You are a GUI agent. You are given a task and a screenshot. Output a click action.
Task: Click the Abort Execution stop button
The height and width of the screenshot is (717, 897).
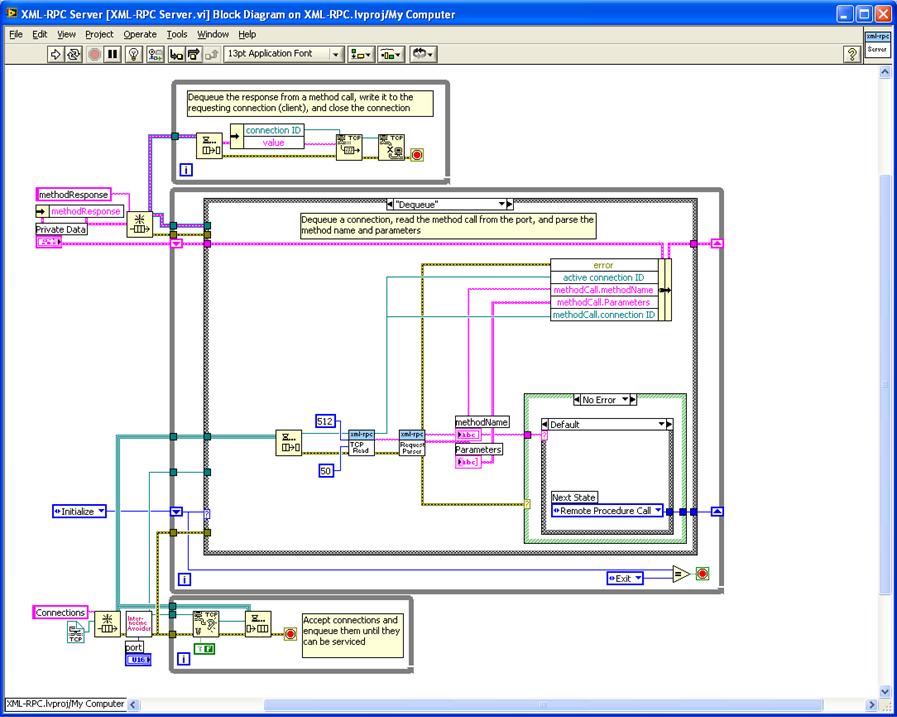coord(95,54)
